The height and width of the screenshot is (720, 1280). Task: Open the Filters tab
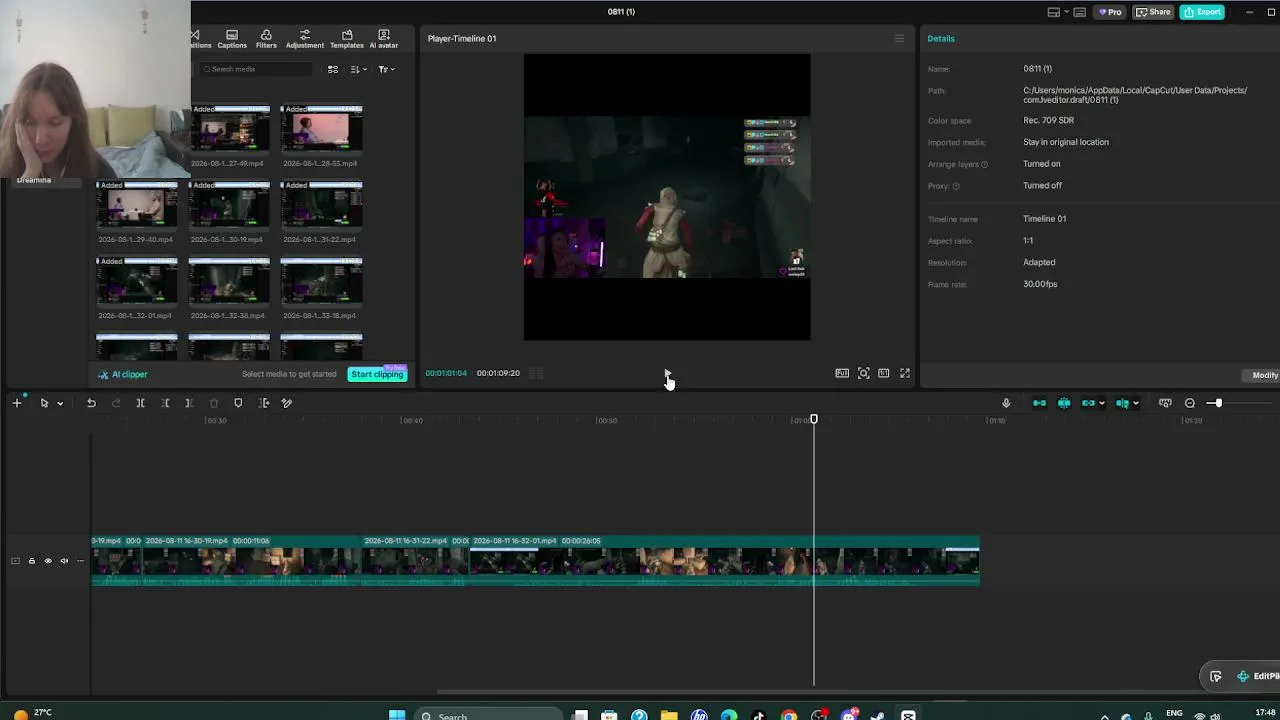click(x=266, y=39)
